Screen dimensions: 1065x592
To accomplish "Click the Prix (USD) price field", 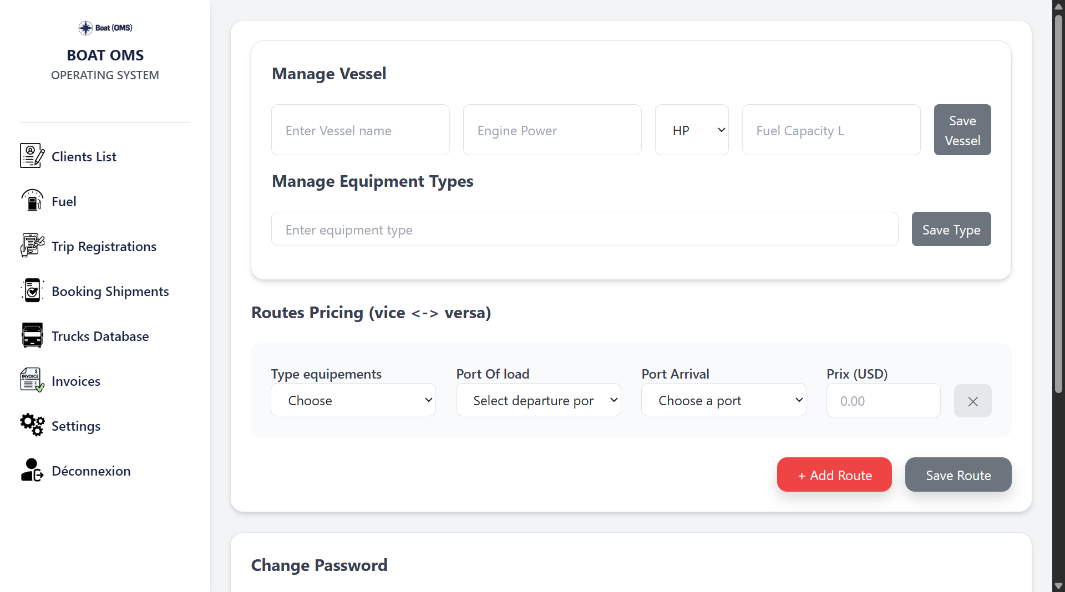I will coord(883,400).
